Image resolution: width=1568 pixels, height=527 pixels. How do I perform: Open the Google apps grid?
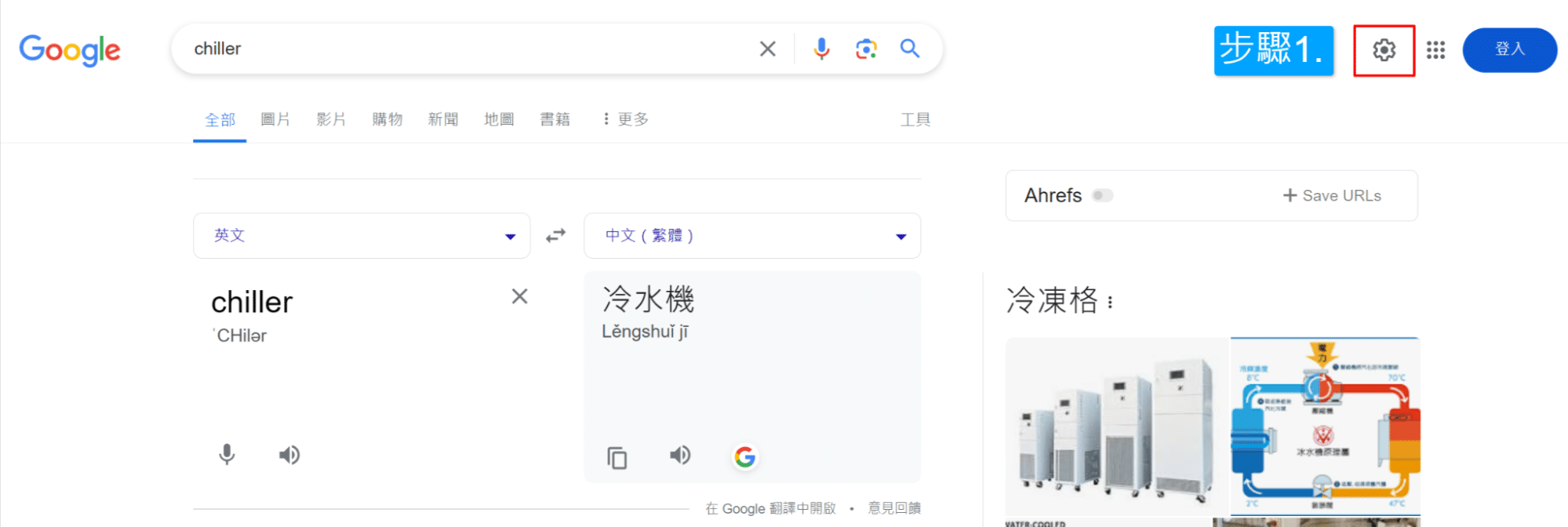tap(1435, 50)
